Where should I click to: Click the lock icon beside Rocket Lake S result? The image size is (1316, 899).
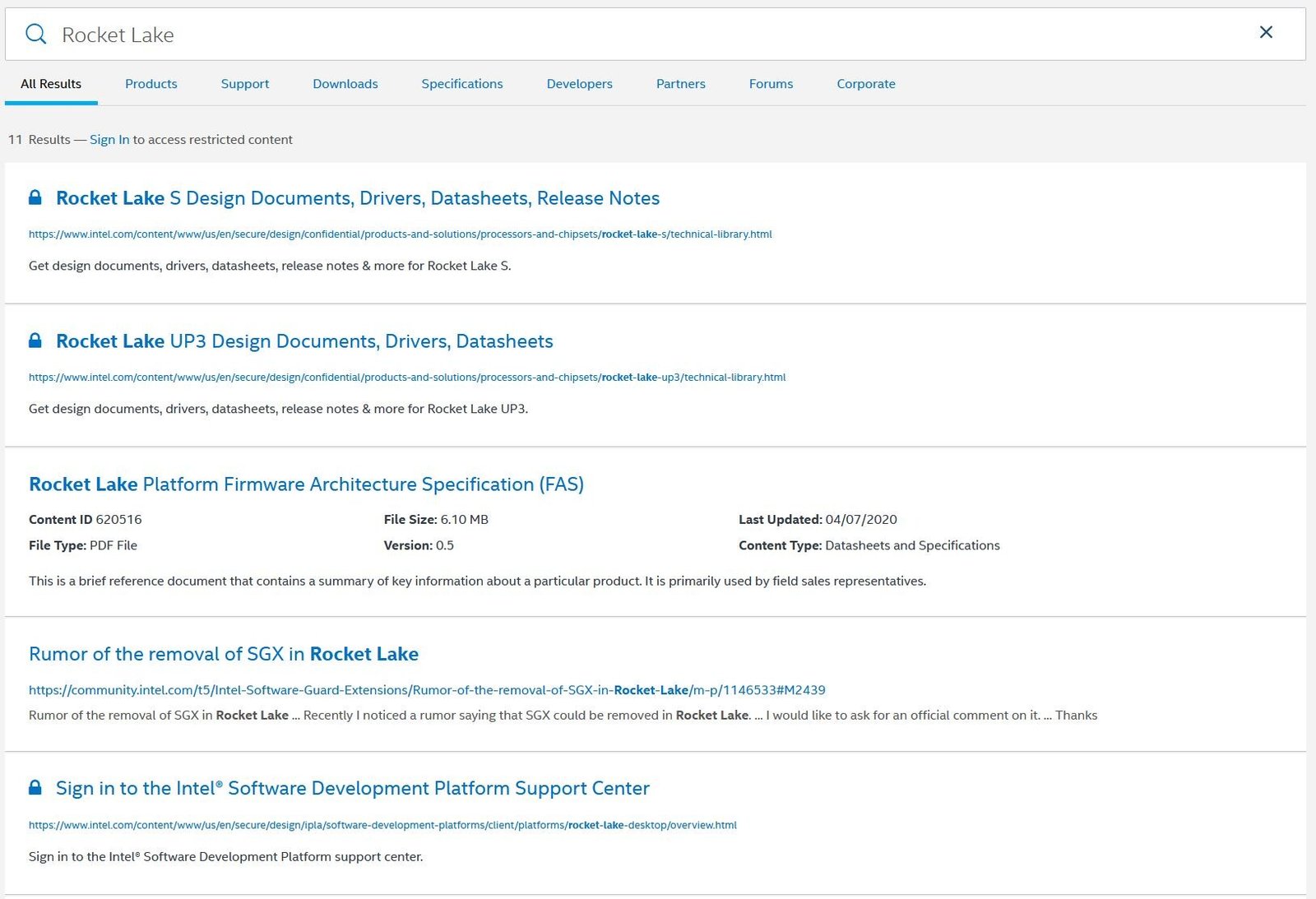click(x=35, y=197)
